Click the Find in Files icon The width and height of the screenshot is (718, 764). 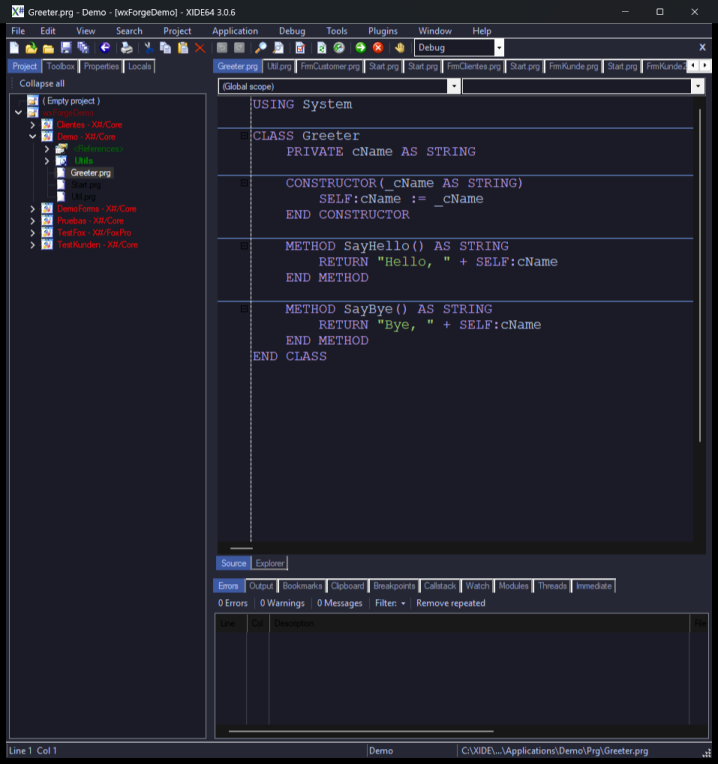[278, 48]
